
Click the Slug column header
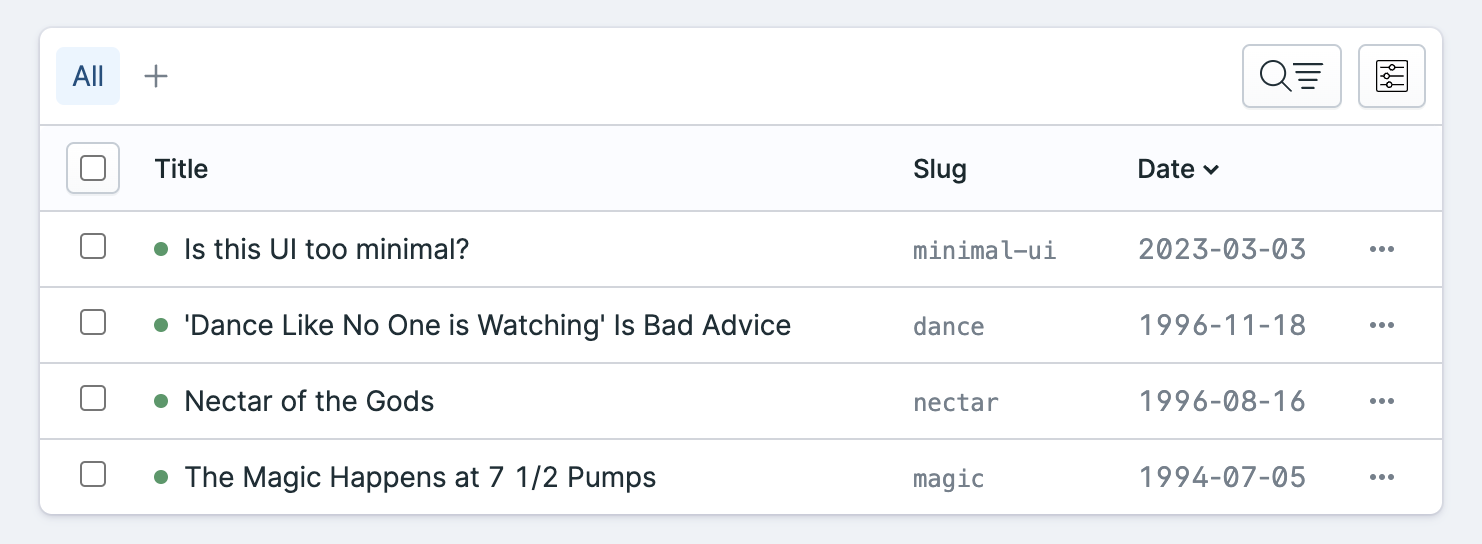[x=940, y=169]
